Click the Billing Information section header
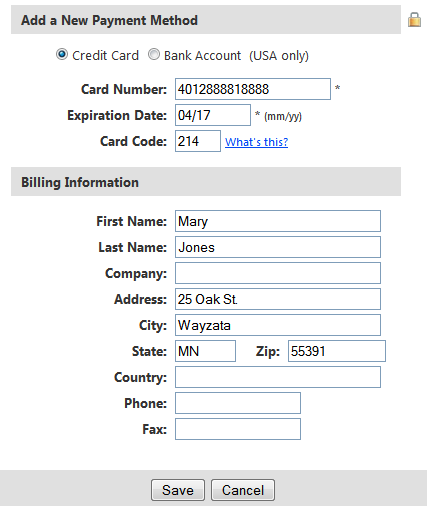Image resolution: width=427 pixels, height=506 pixels. coord(206,182)
